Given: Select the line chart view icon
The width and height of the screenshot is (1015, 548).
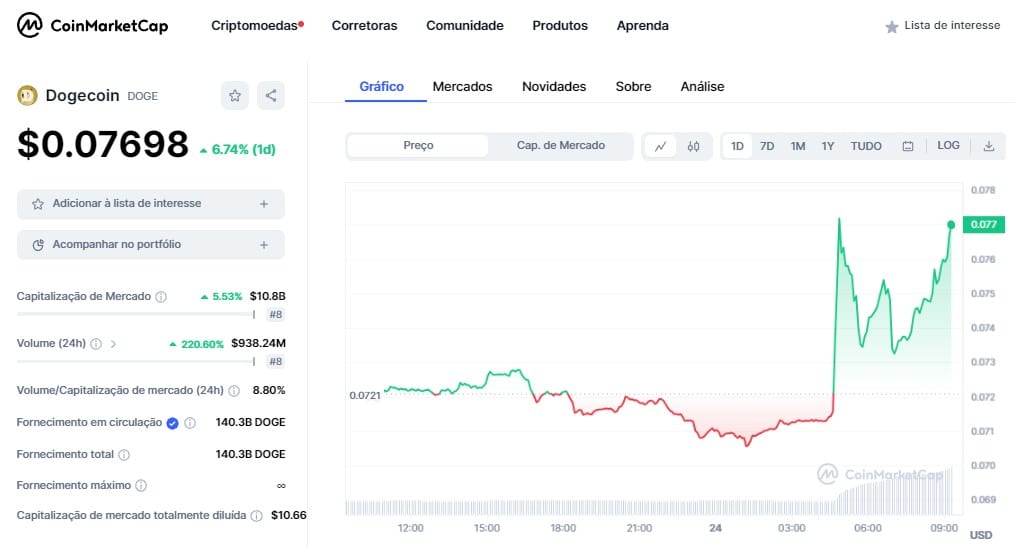Looking at the screenshot, I should click(x=660, y=146).
